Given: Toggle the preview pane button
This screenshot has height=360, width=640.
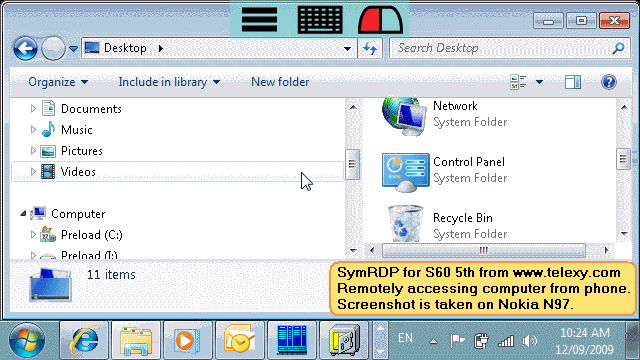Looking at the screenshot, I should [573, 82].
